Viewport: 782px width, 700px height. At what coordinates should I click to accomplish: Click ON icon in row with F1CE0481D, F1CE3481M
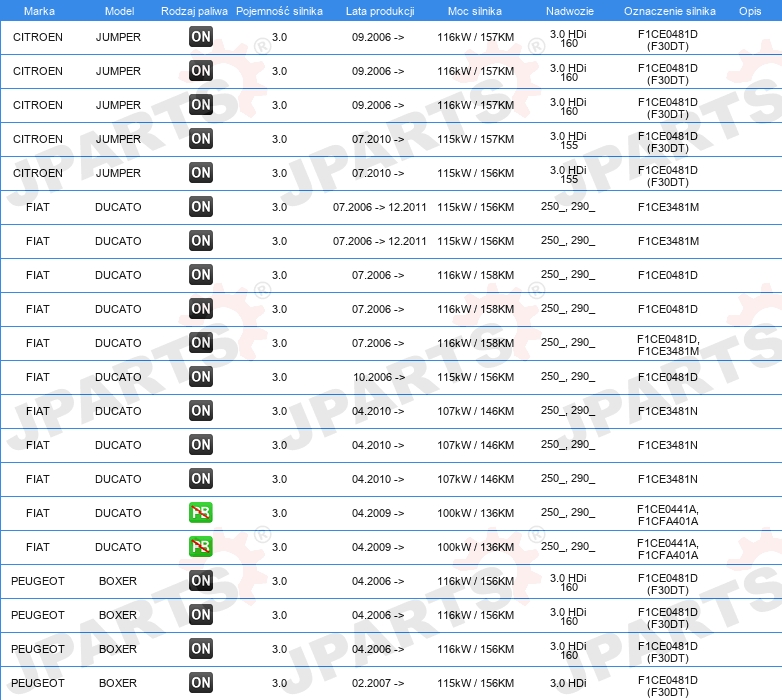(x=200, y=343)
